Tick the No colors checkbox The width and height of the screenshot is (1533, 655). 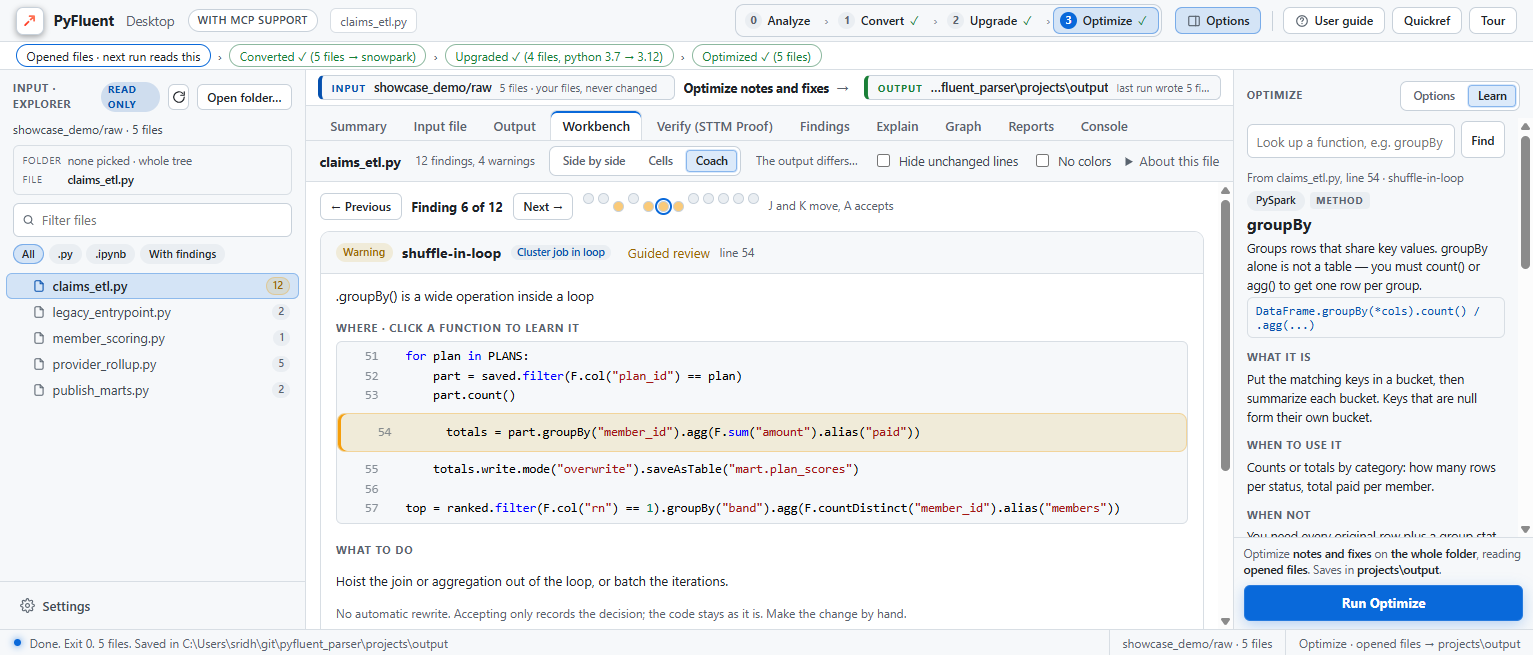[x=1043, y=161]
